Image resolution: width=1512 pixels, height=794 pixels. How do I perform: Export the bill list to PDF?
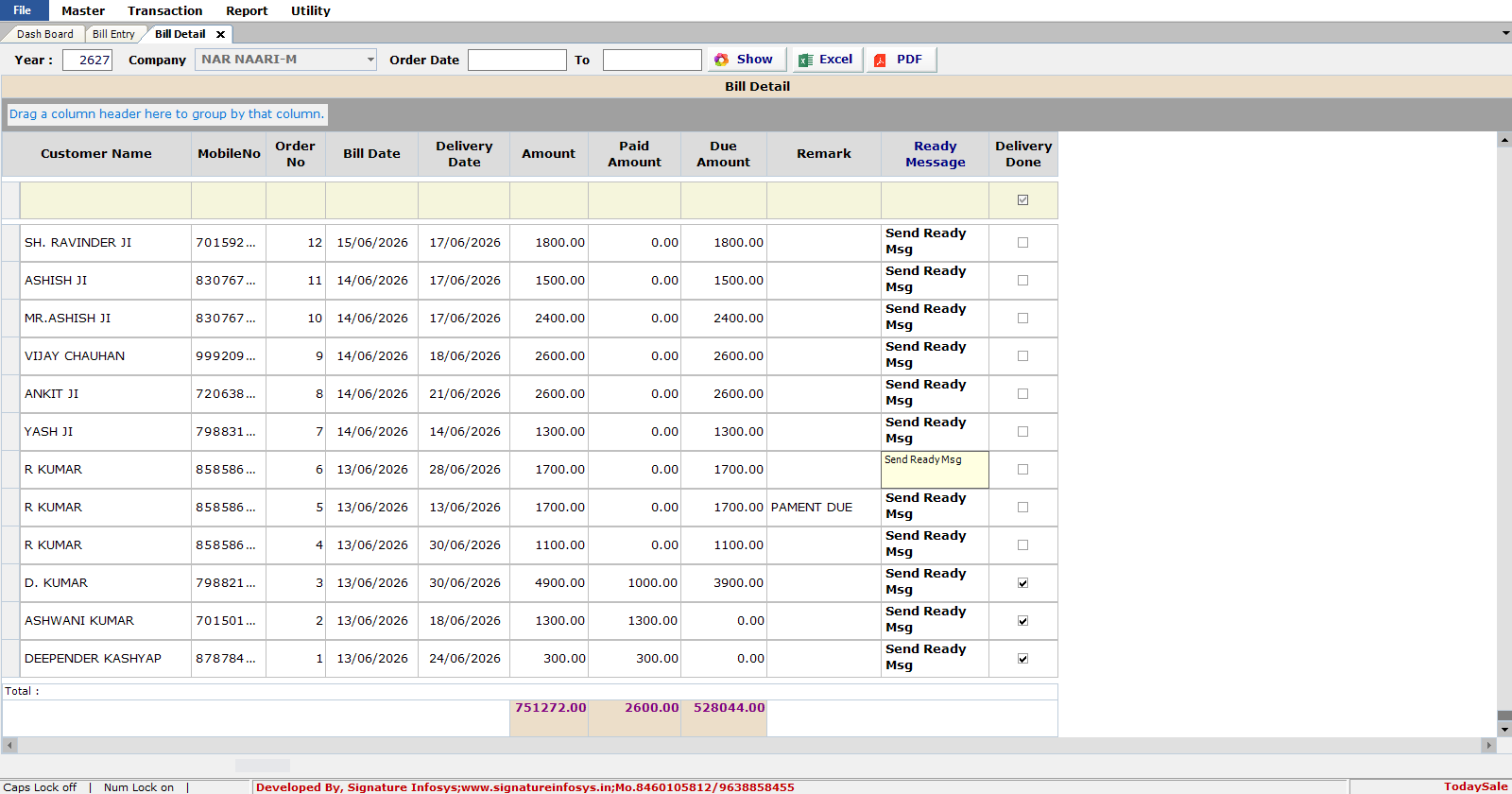click(901, 60)
